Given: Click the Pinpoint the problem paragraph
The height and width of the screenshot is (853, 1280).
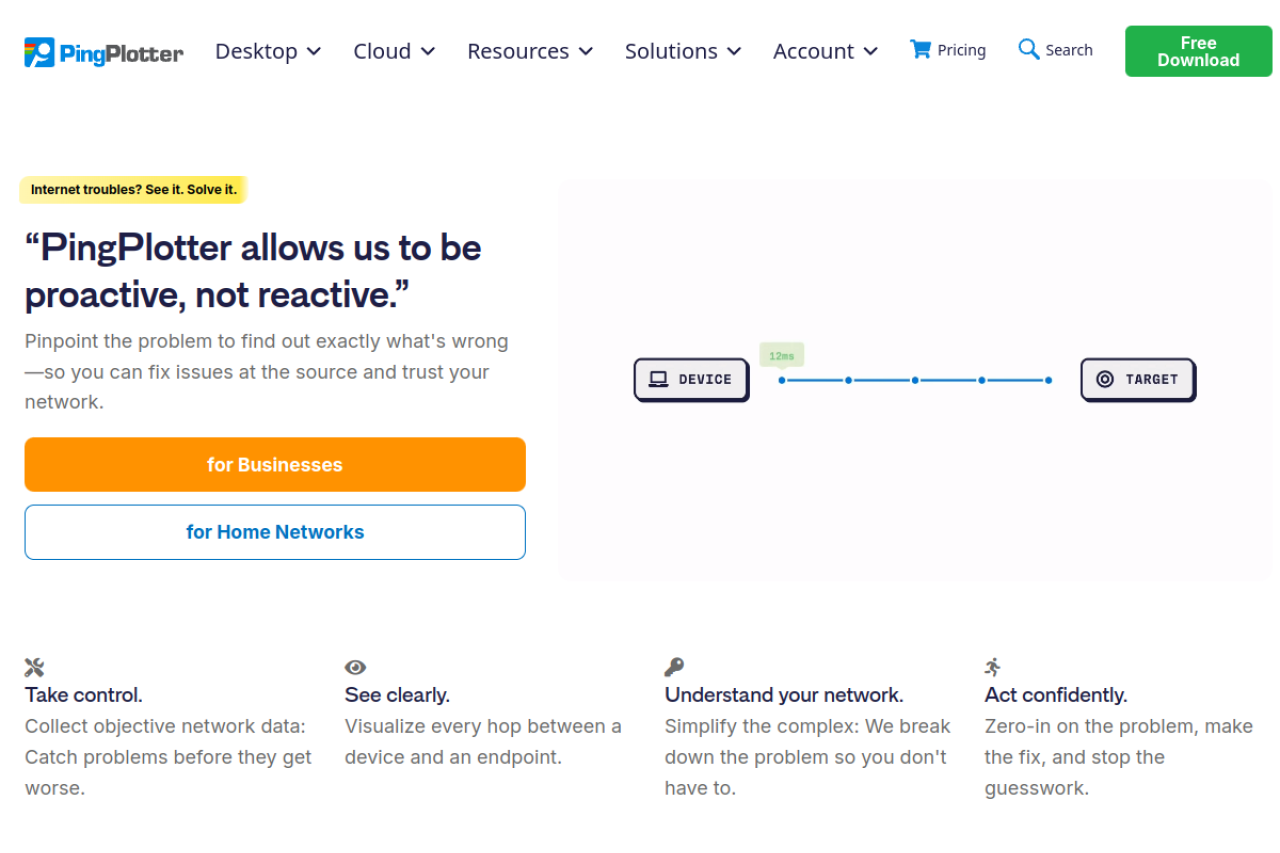Looking at the screenshot, I should coord(267,372).
